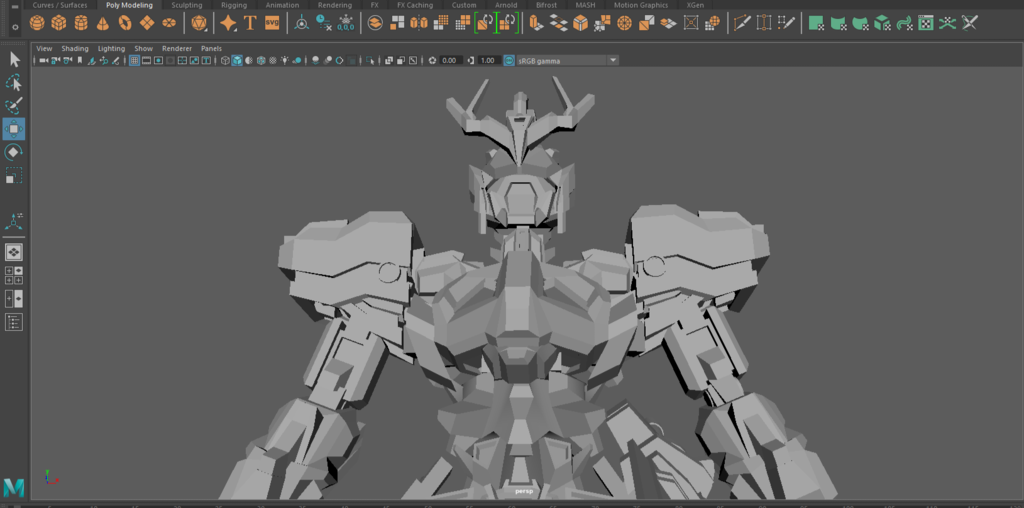Choose the Paint Selection tool
Image resolution: width=1024 pixels, height=508 pixels.
click(x=14, y=106)
